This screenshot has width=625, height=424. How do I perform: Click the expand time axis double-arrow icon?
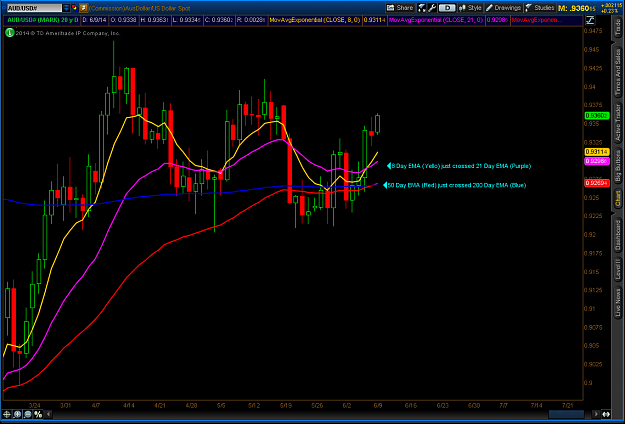coord(605,414)
